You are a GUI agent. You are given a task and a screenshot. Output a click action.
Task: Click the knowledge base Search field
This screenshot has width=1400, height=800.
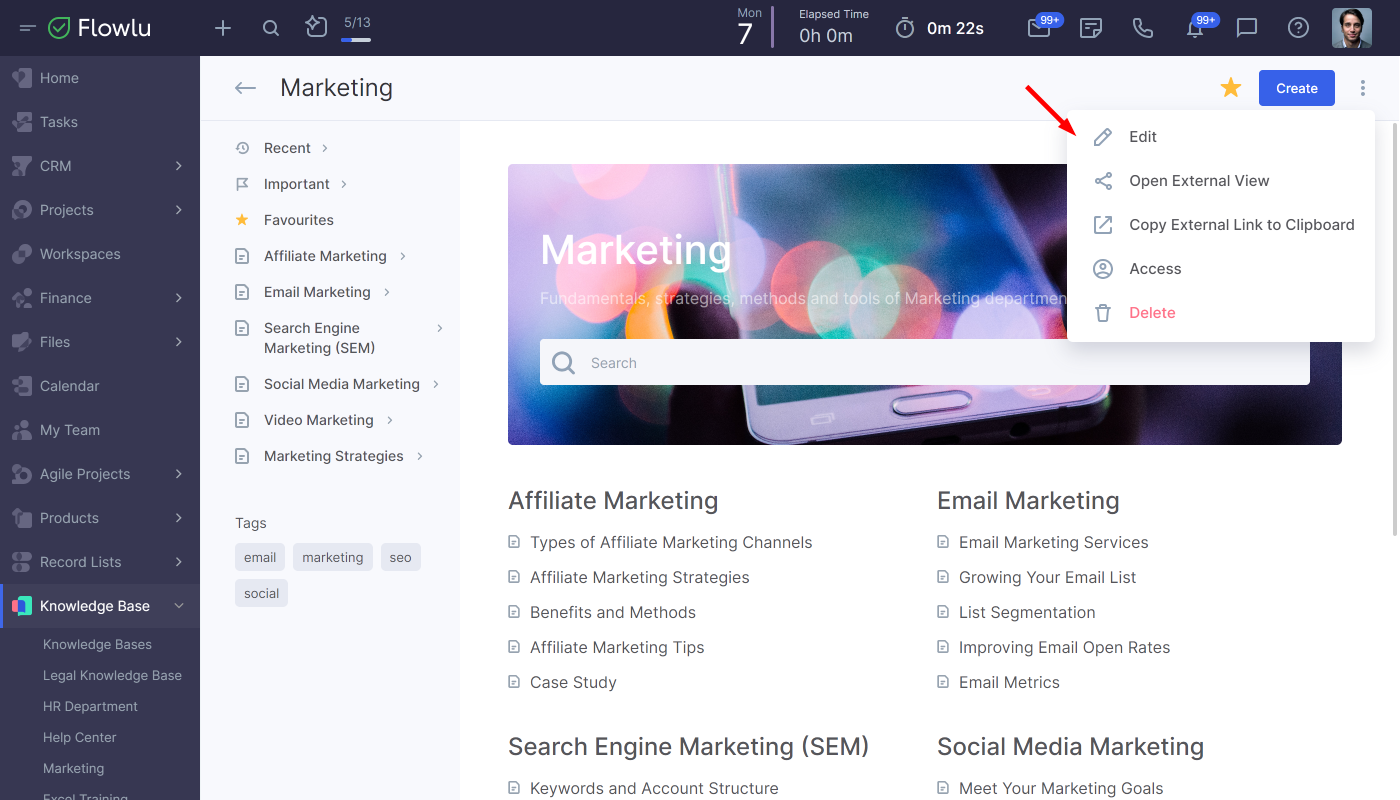click(x=925, y=362)
